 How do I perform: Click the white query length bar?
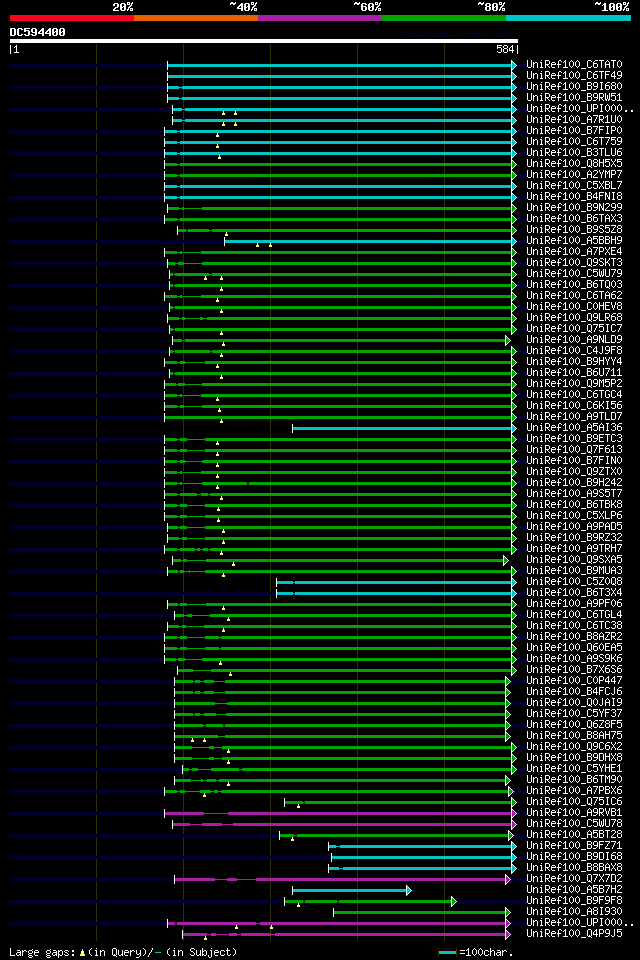[x=264, y=41]
